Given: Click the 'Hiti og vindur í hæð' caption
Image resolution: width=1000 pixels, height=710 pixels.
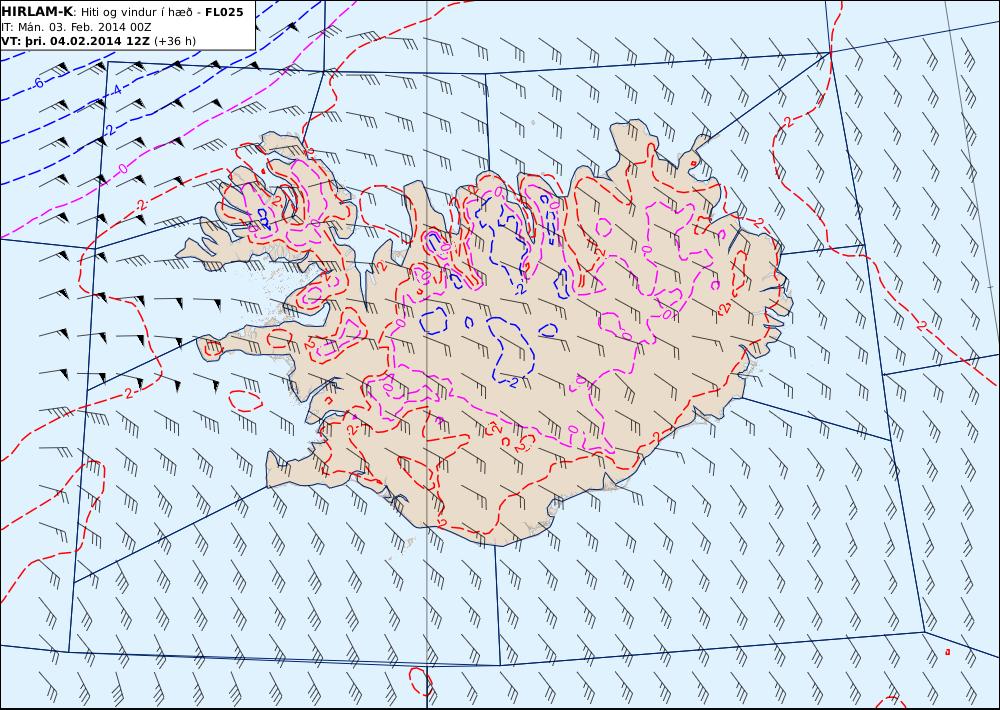Looking at the screenshot, I should [137, 13].
